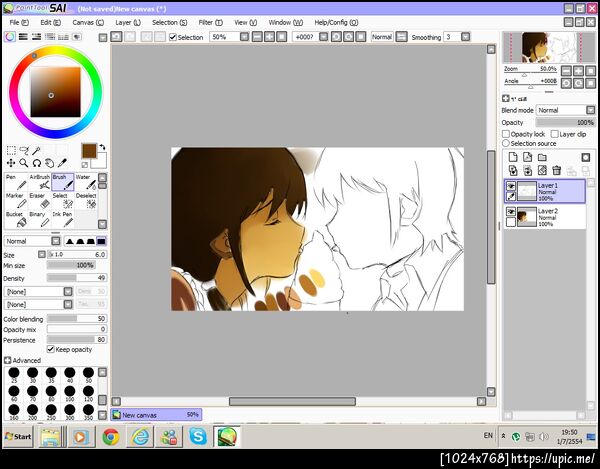Image resolution: width=600 pixels, height=469 pixels.
Task: Open the brush mode Normal dropdown
Action: click(56, 241)
